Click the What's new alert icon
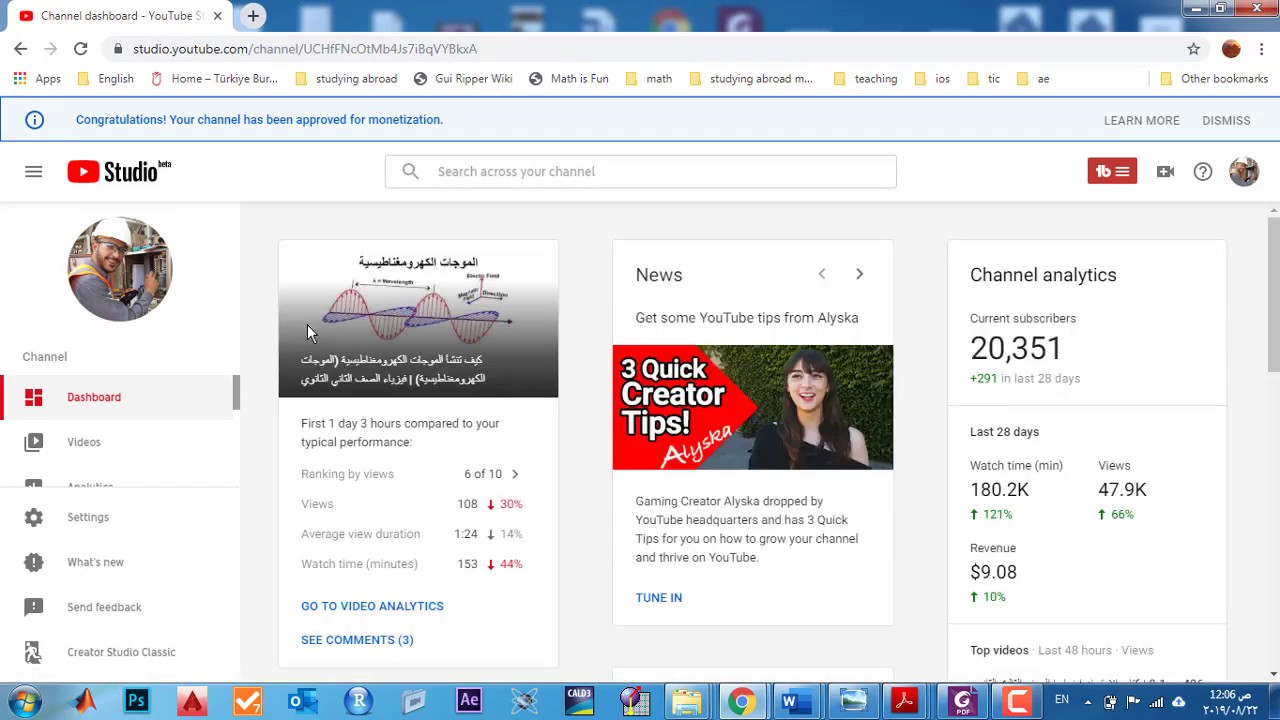 pos(34,562)
